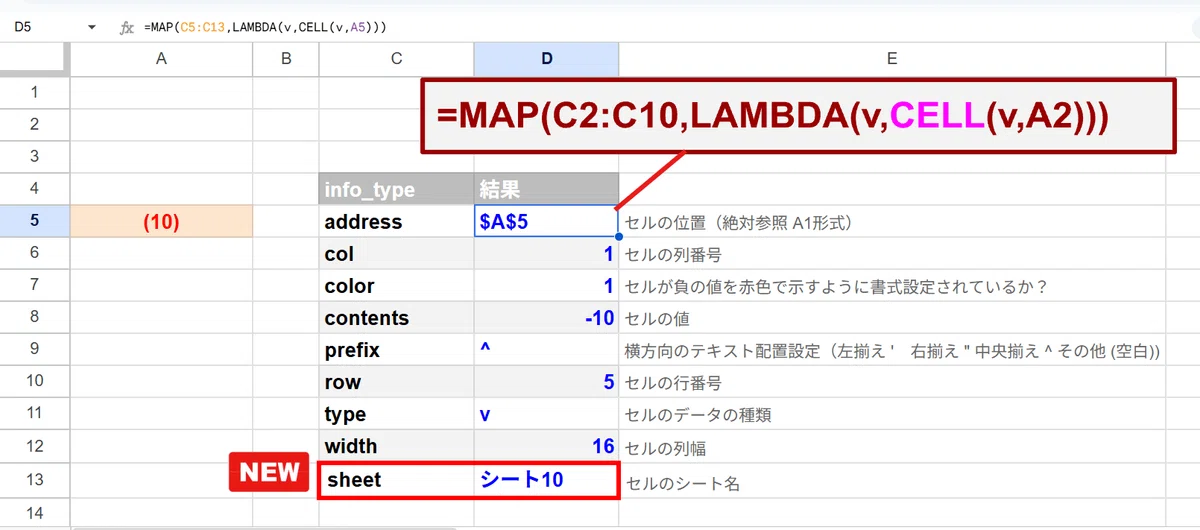Select row 12 header

point(34,447)
